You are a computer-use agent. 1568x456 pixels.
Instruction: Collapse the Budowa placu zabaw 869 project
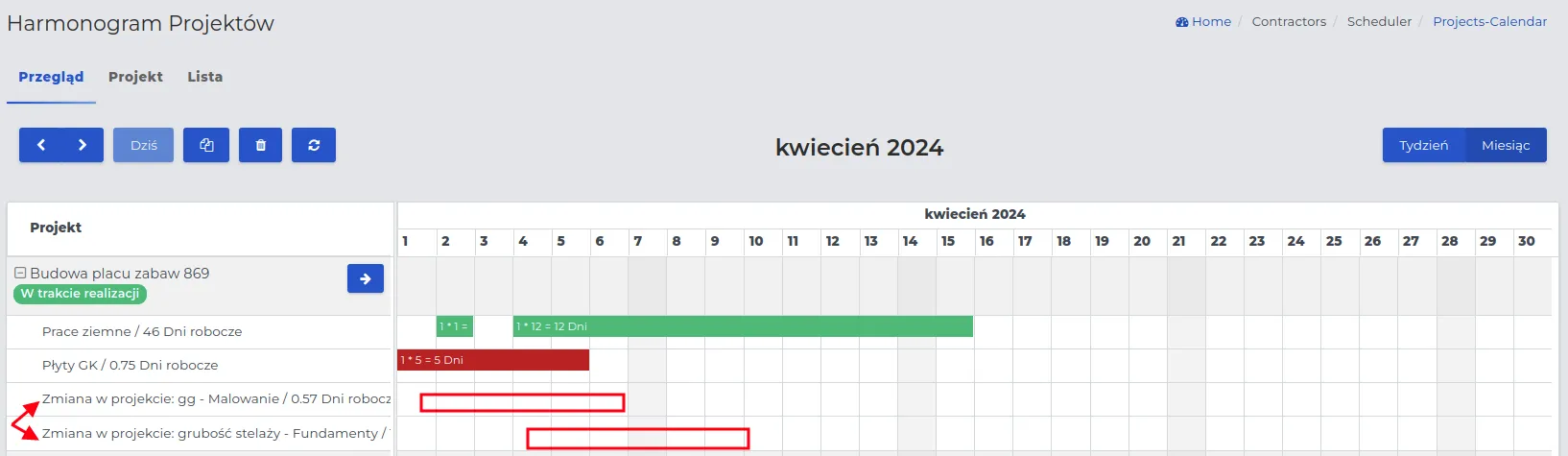20,274
